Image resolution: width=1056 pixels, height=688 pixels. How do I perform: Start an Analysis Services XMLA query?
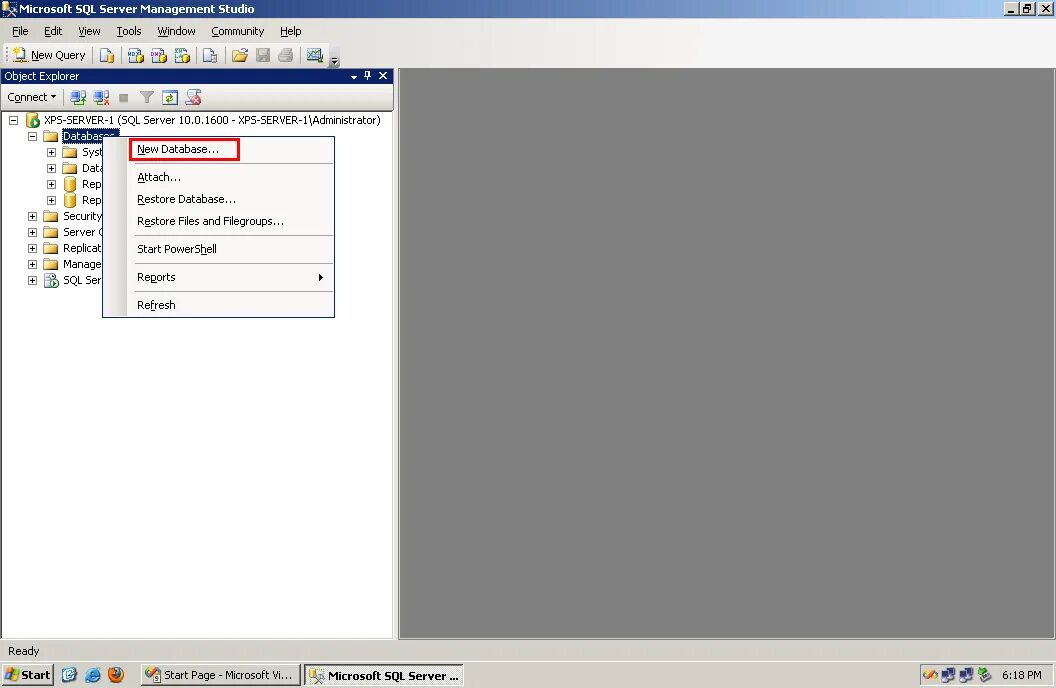click(182, 55)
